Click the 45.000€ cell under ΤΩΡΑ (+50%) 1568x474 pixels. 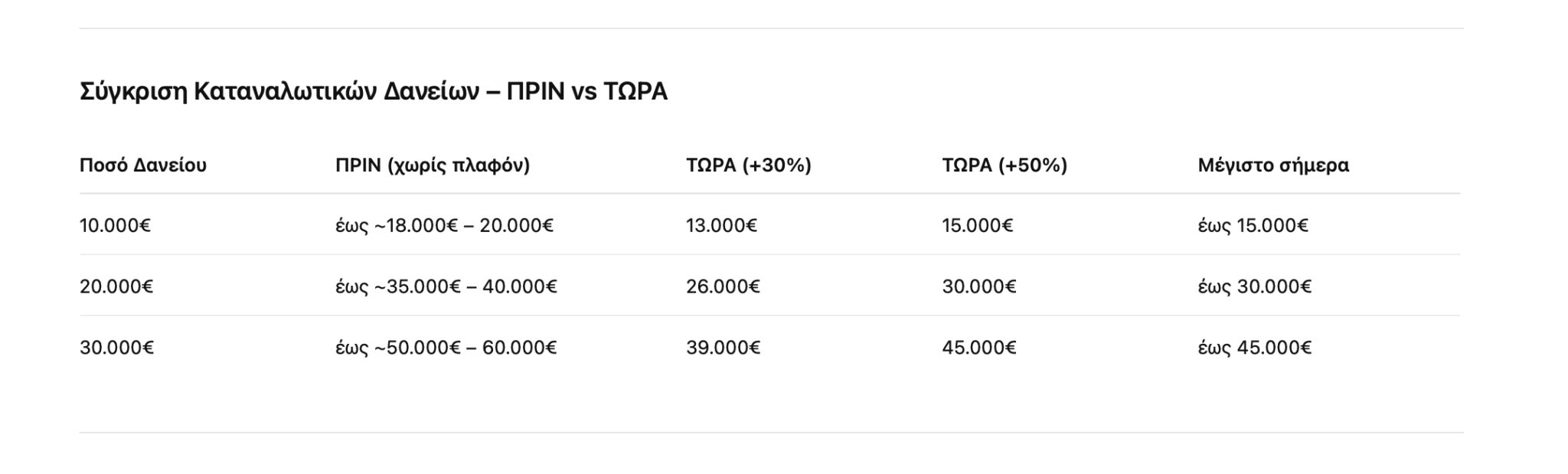click(x=978, y=348)
